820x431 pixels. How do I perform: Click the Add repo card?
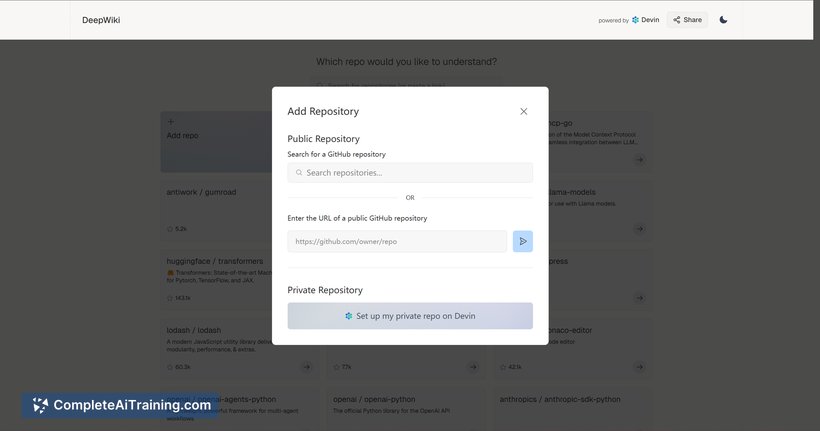(217, 142)
